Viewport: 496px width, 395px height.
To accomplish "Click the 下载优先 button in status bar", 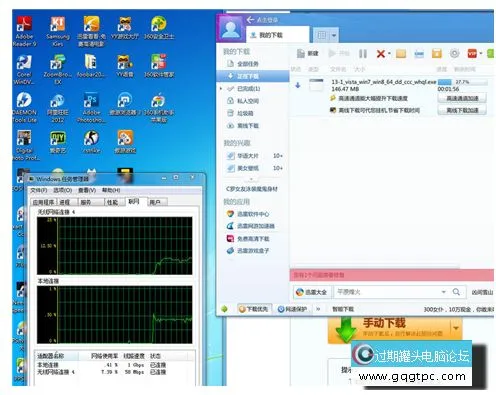I will pos(254,309).
